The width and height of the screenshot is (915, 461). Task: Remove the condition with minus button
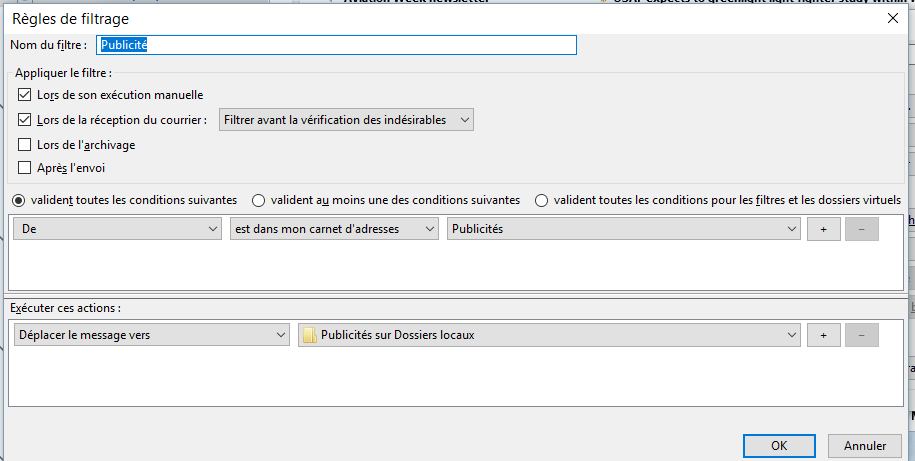click(861, 229)
